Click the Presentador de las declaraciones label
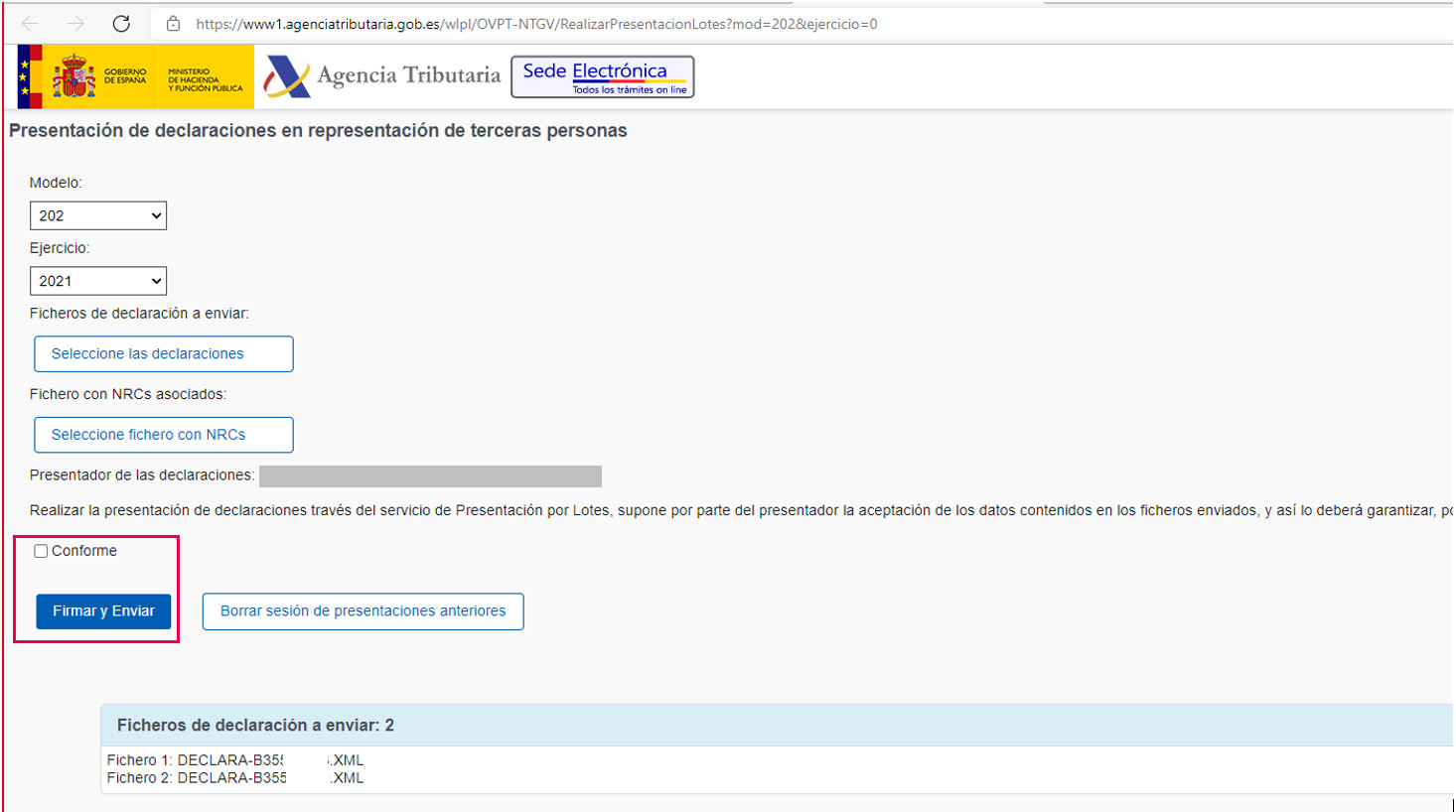Screen dimensions: 1456x812 142,475
